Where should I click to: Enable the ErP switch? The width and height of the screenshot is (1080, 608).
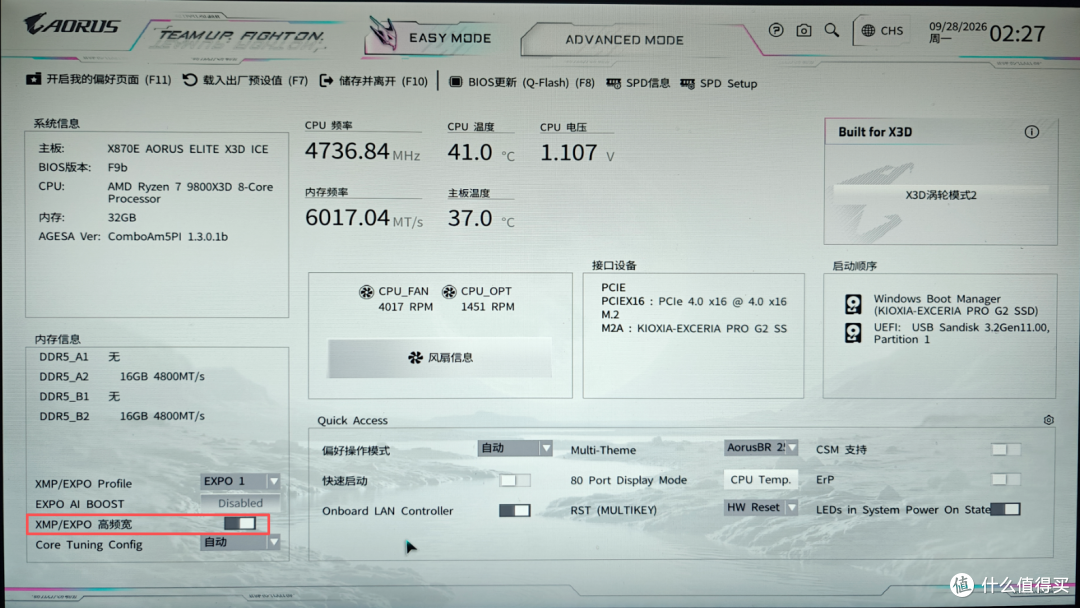click(x=1006, y=479)
